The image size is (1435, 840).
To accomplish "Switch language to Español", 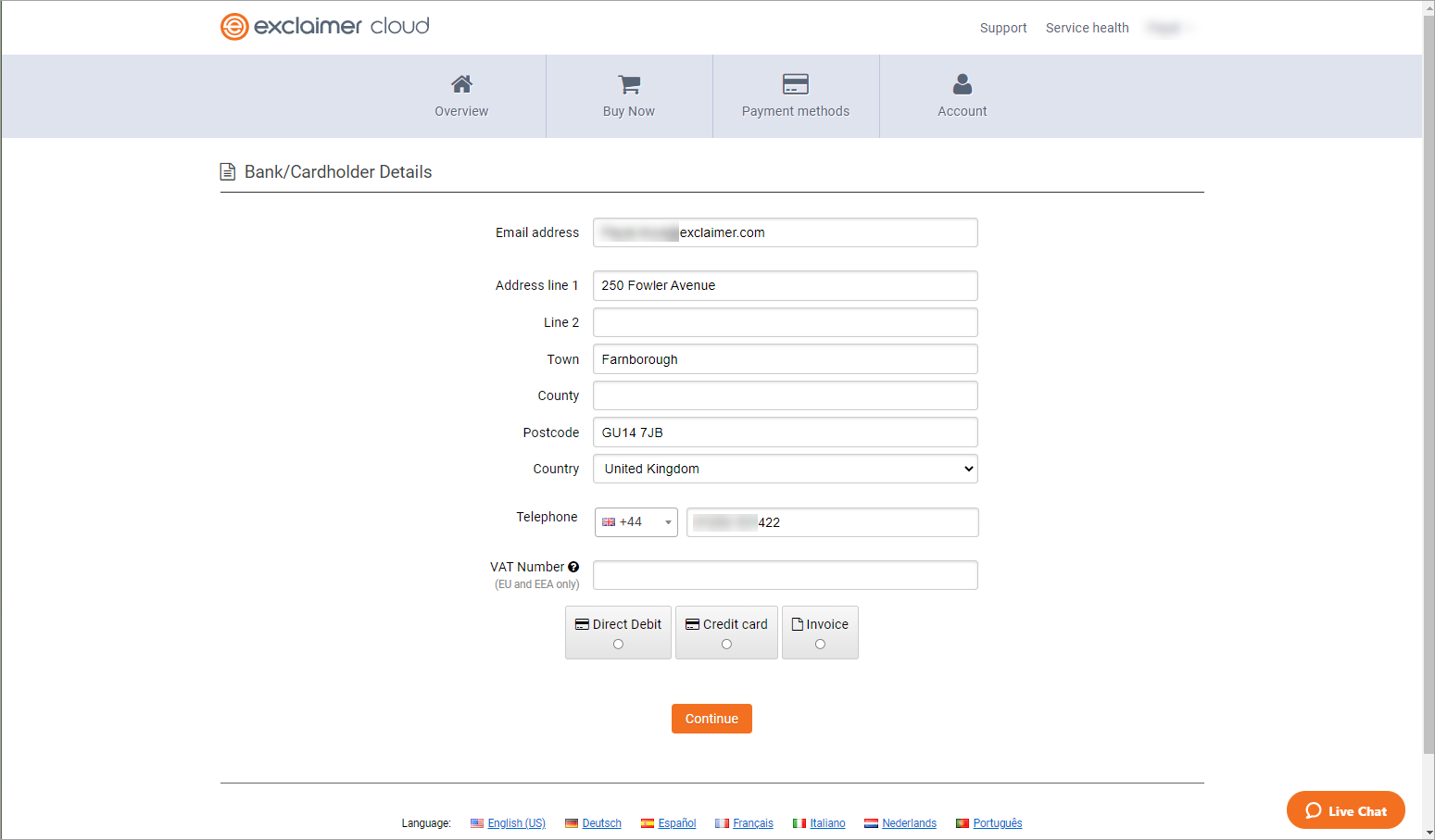I will point(676,823).
